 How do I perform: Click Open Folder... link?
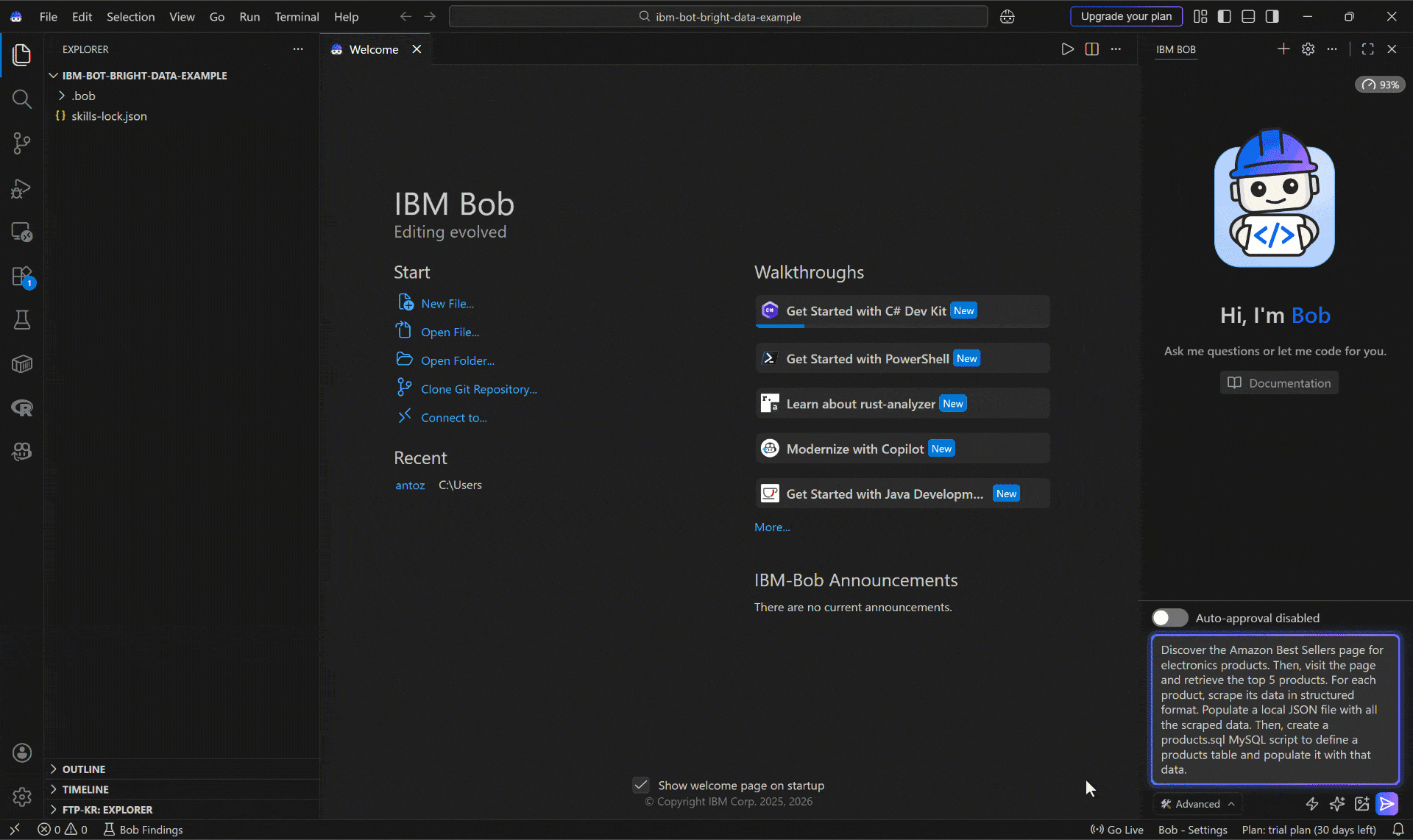pos(458,361)
